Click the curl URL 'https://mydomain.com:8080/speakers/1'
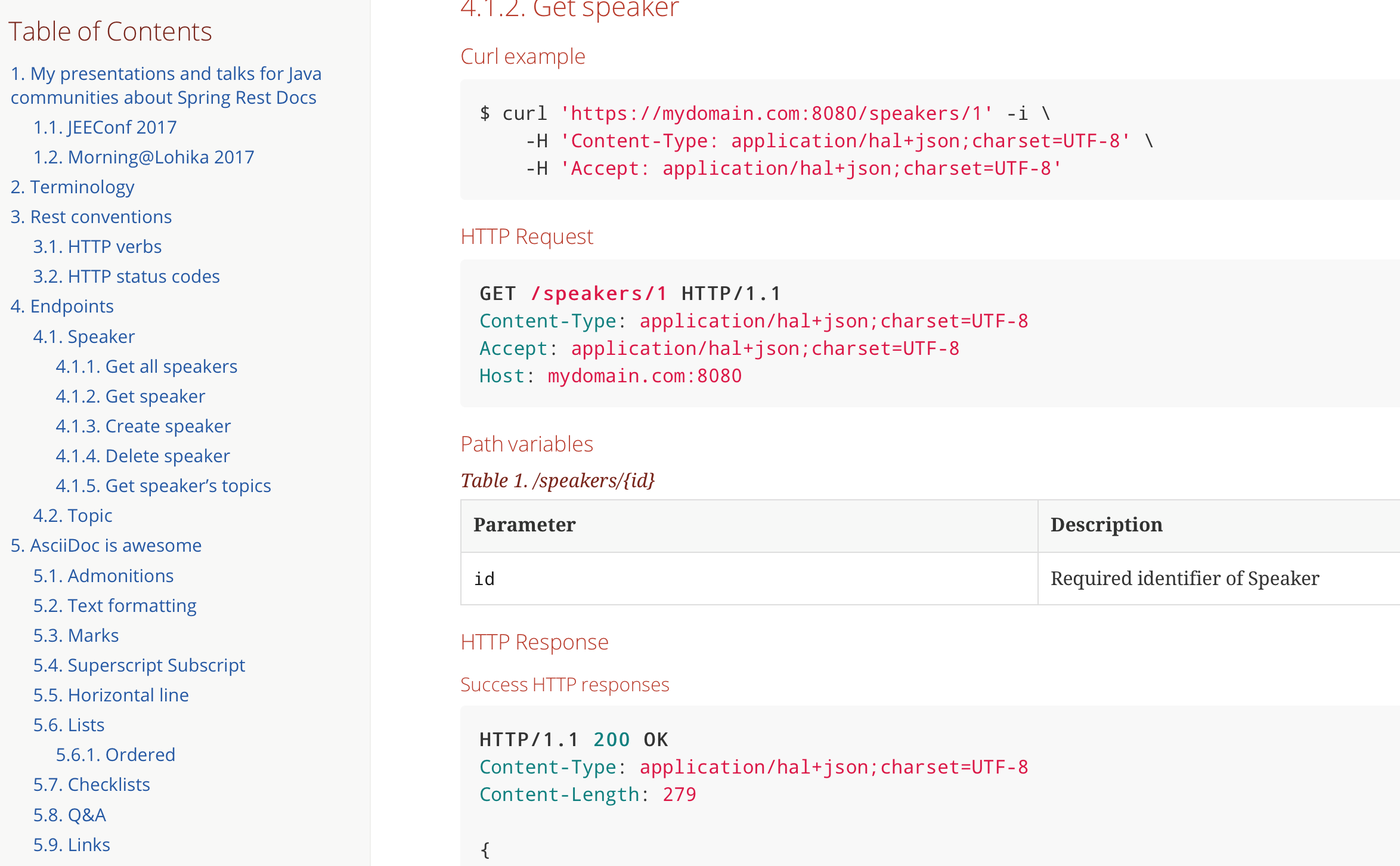Screen dimensions: 1400x866 point(777,113)
